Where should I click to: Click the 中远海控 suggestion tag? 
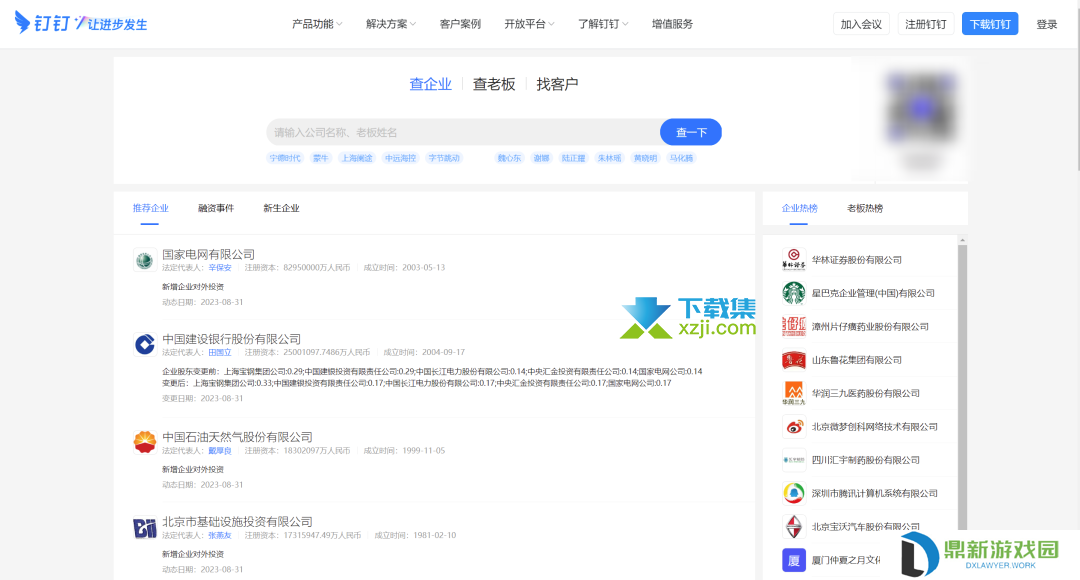click(x=400, y=158)
